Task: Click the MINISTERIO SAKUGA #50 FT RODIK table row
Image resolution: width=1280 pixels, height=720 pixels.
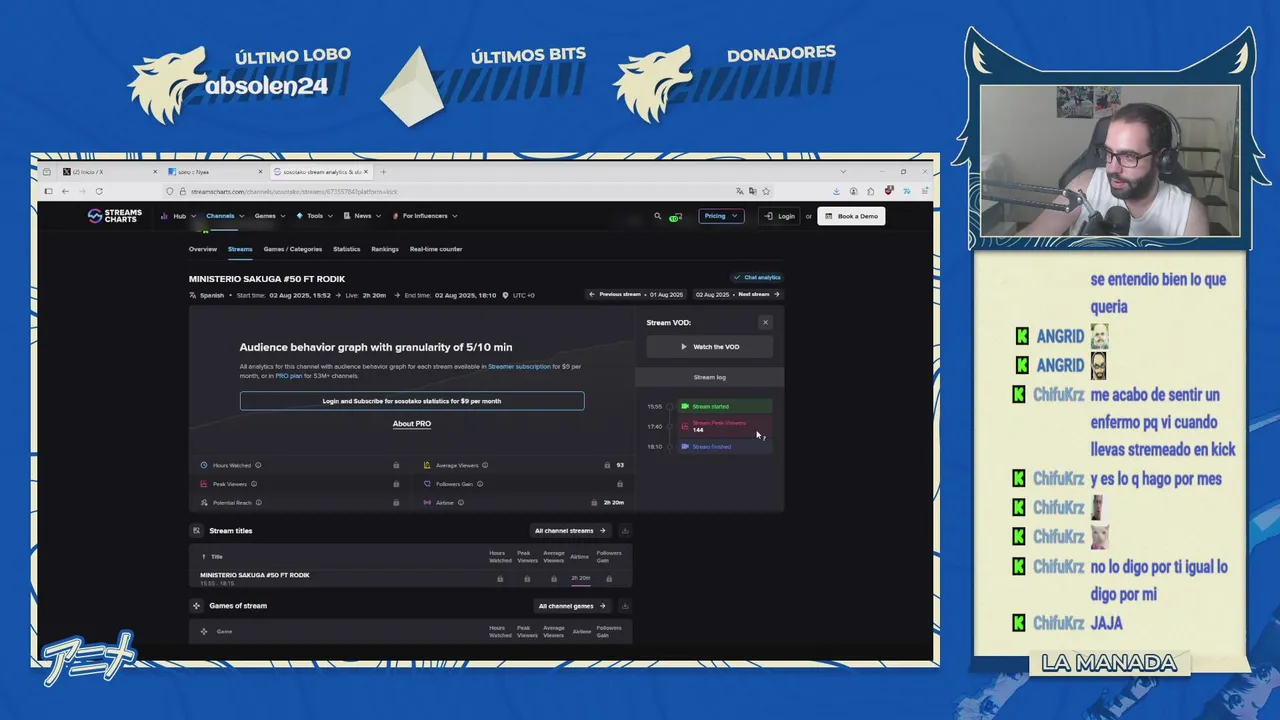Action: click(411, 578)
